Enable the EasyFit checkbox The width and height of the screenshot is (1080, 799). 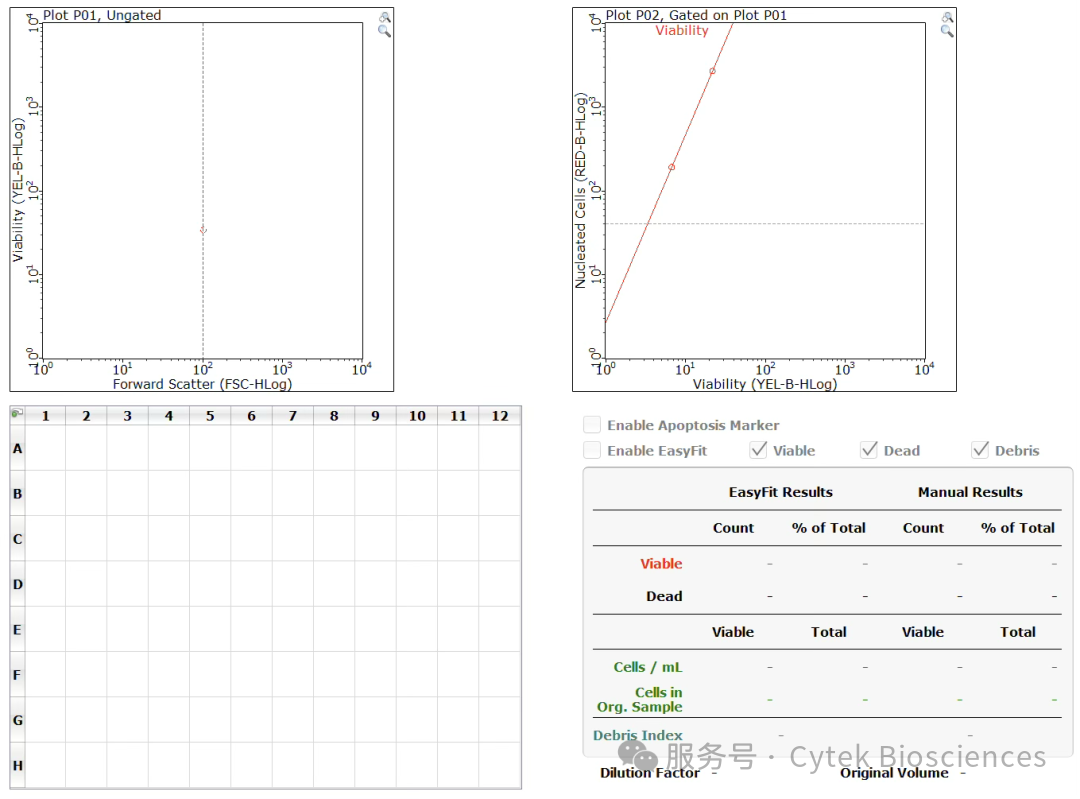coord(592,450)
